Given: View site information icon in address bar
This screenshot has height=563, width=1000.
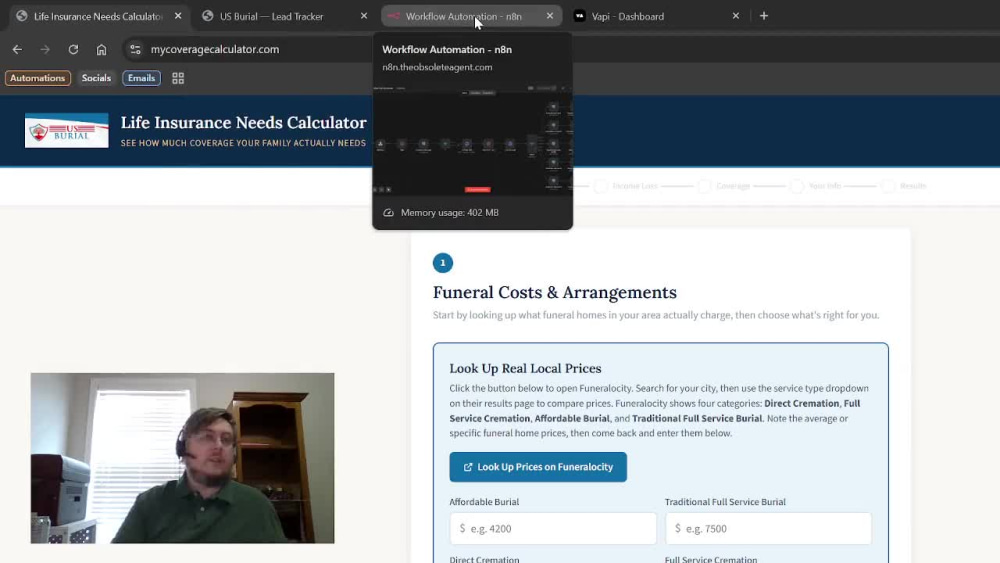Looking at the screenshot, I should (x=135, y=49).
